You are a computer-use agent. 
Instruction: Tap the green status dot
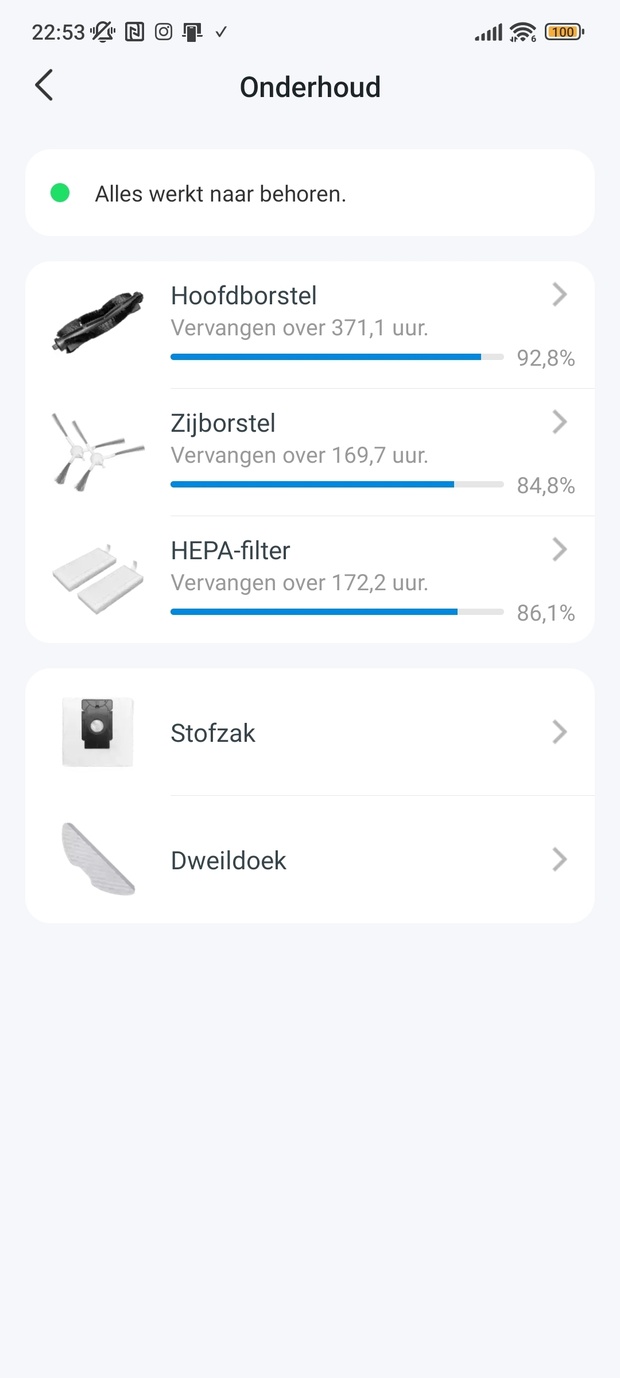point(60,193)
